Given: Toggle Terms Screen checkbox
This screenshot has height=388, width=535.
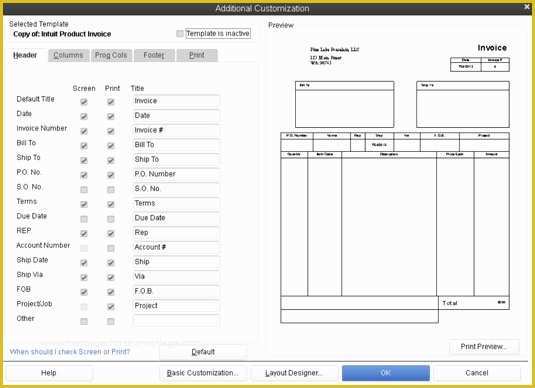Looking at the screenshot, I should pos(84,204).
